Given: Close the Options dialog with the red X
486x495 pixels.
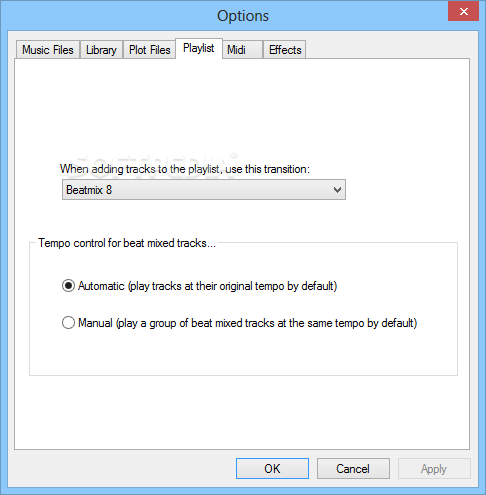Looking at the screenshot, I should pos(463,11).
